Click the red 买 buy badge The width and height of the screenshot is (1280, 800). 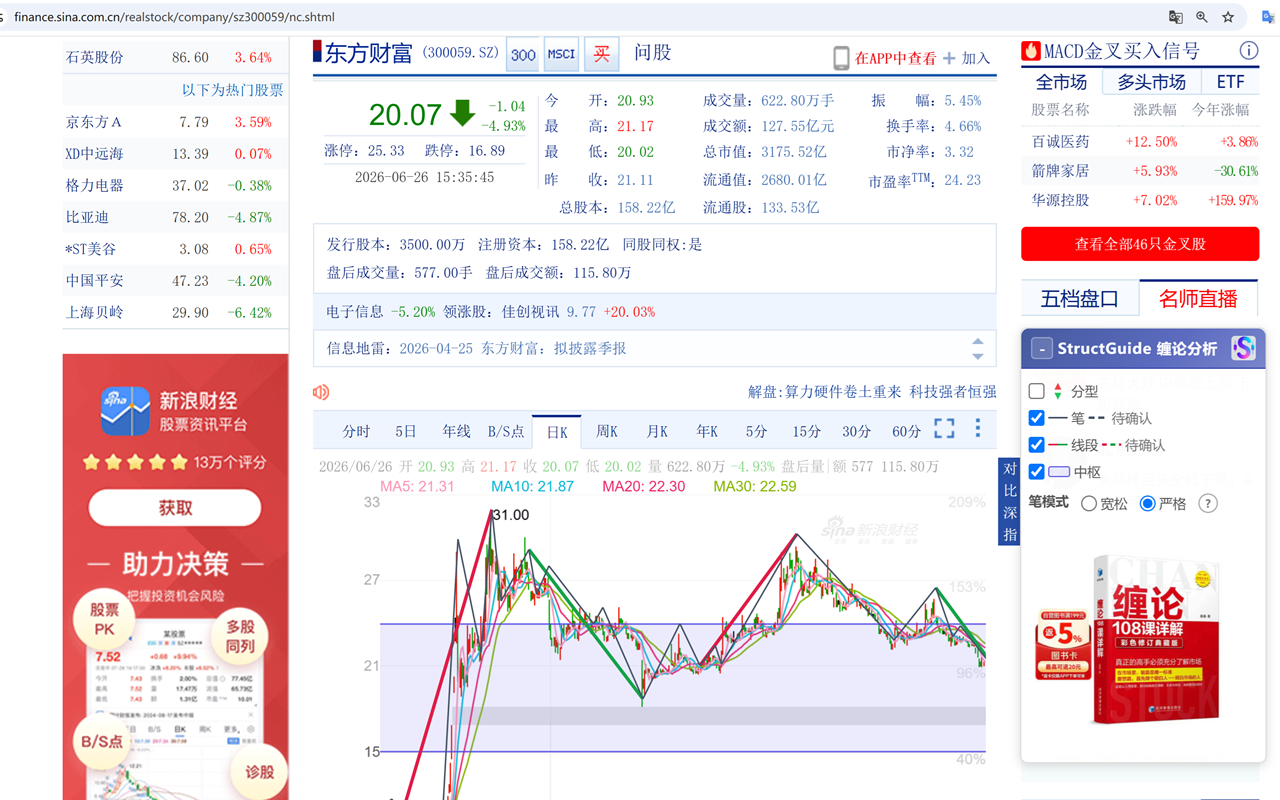pos(601,55)
